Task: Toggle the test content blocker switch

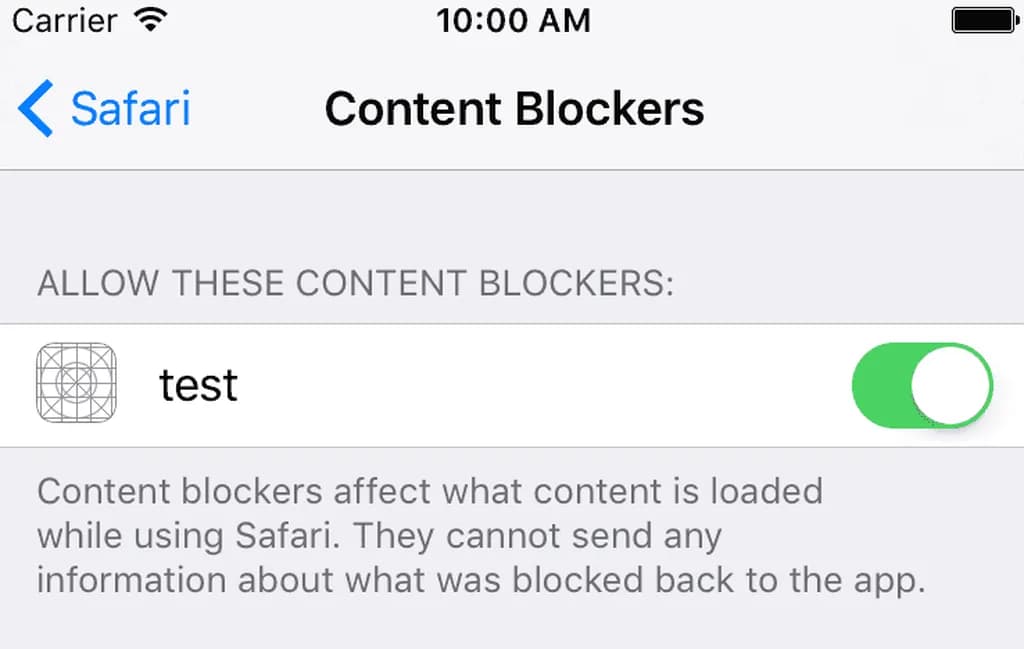Action: (x=922, y=385)
